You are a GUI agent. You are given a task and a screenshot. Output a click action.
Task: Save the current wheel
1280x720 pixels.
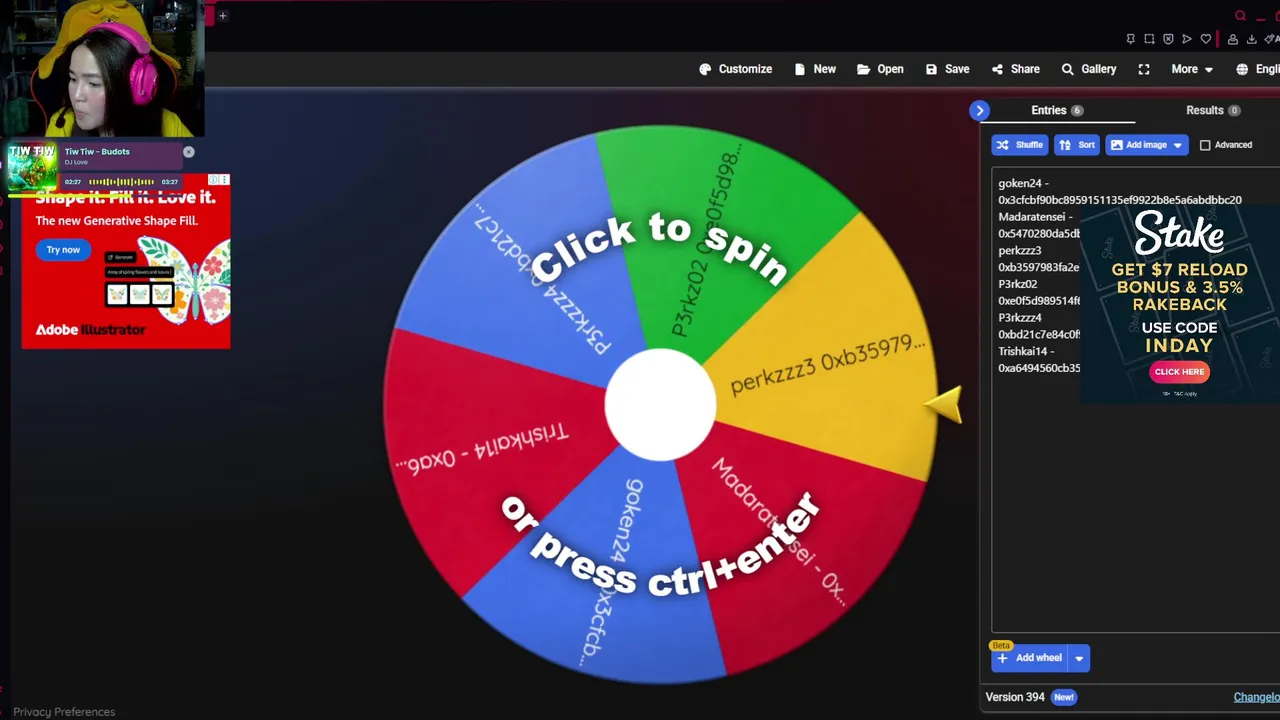[947, 69]
